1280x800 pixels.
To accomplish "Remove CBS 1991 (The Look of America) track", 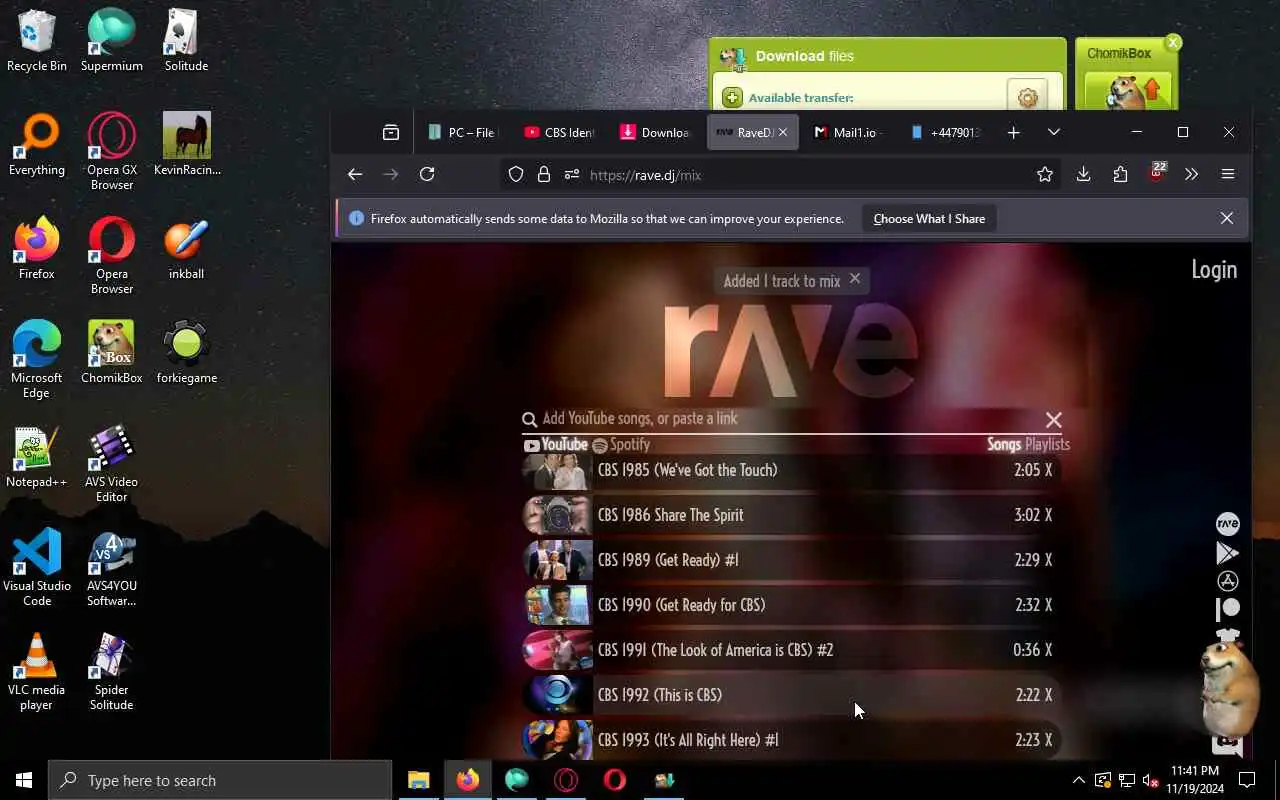I will click(x=1048, y=650).
